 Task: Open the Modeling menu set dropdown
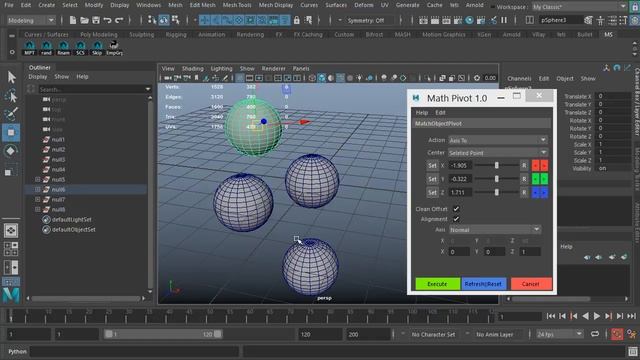click(x=31, y=20)
